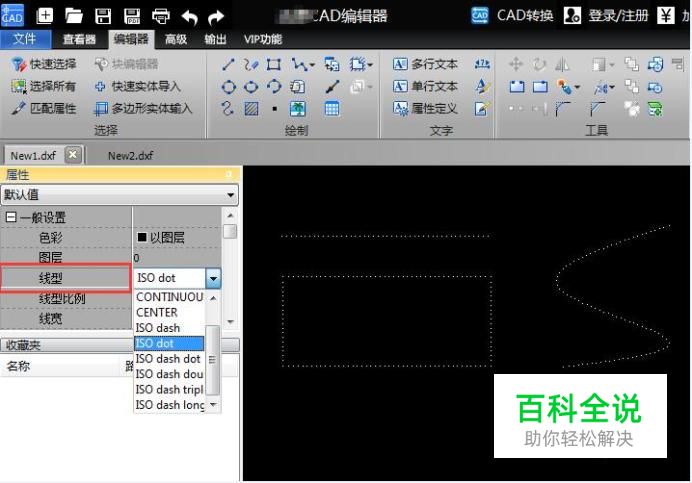Switch to the 查看器 tab
The image size is (692, 483).
pos(79,39)
